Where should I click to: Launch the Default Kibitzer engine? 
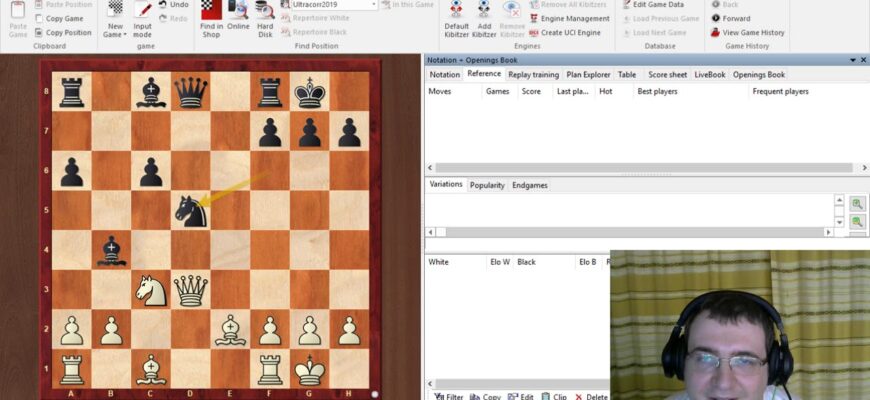456,18
